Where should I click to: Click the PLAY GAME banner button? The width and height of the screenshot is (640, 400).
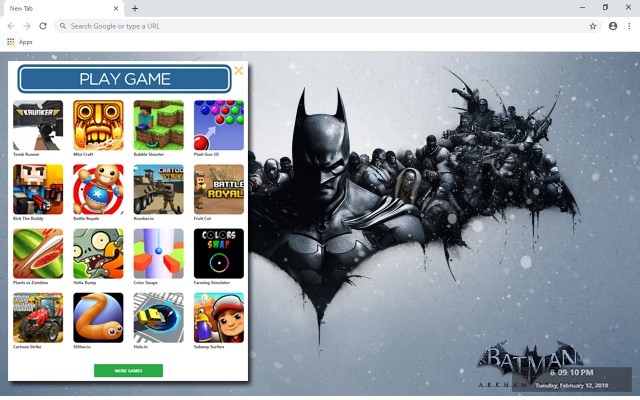124,79
